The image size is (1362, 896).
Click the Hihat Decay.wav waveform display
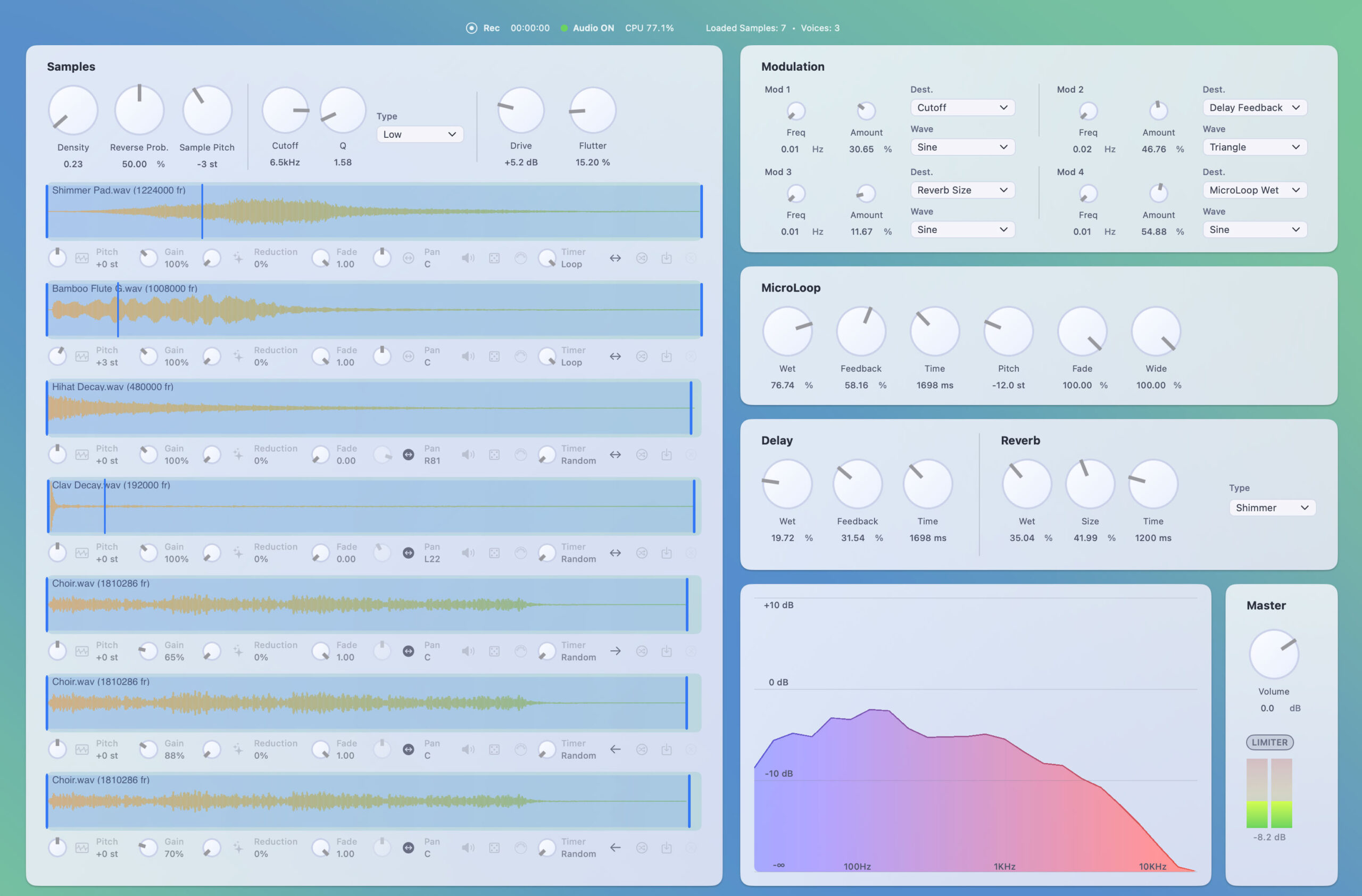[374, 408]
